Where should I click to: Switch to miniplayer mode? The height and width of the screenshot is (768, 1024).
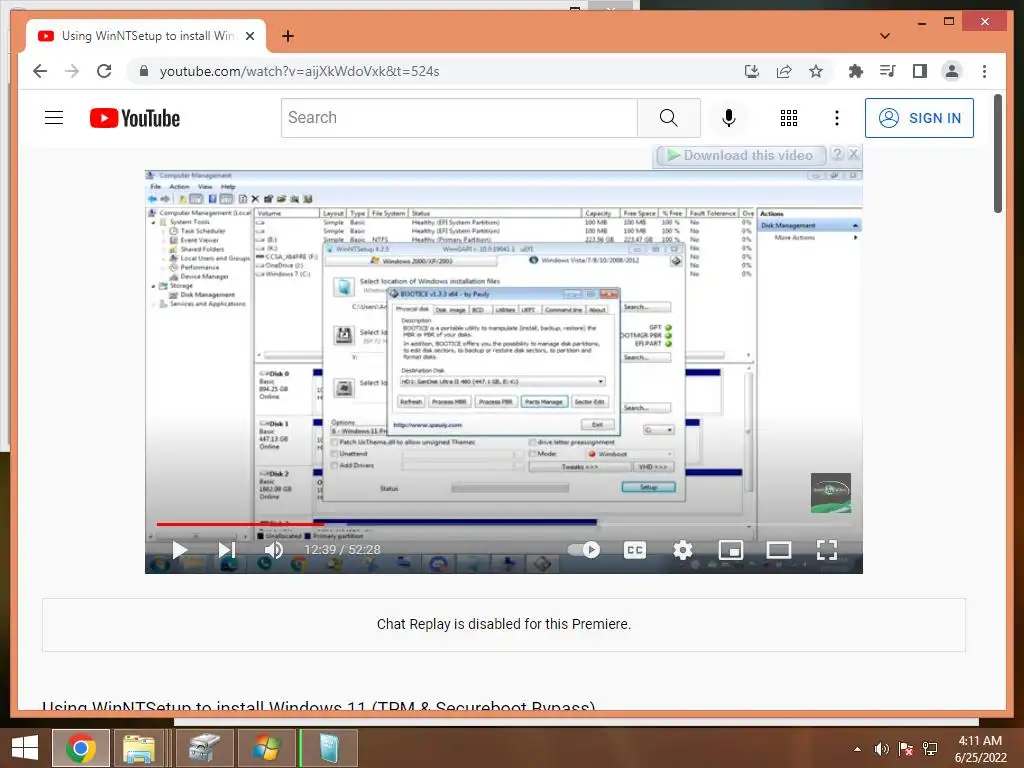[x=731, y=550]
